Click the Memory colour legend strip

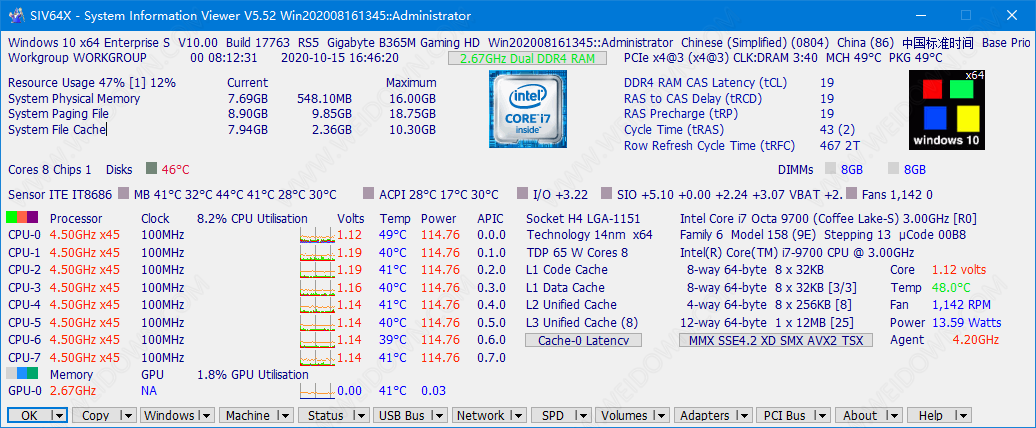click(x=22, y=374)
